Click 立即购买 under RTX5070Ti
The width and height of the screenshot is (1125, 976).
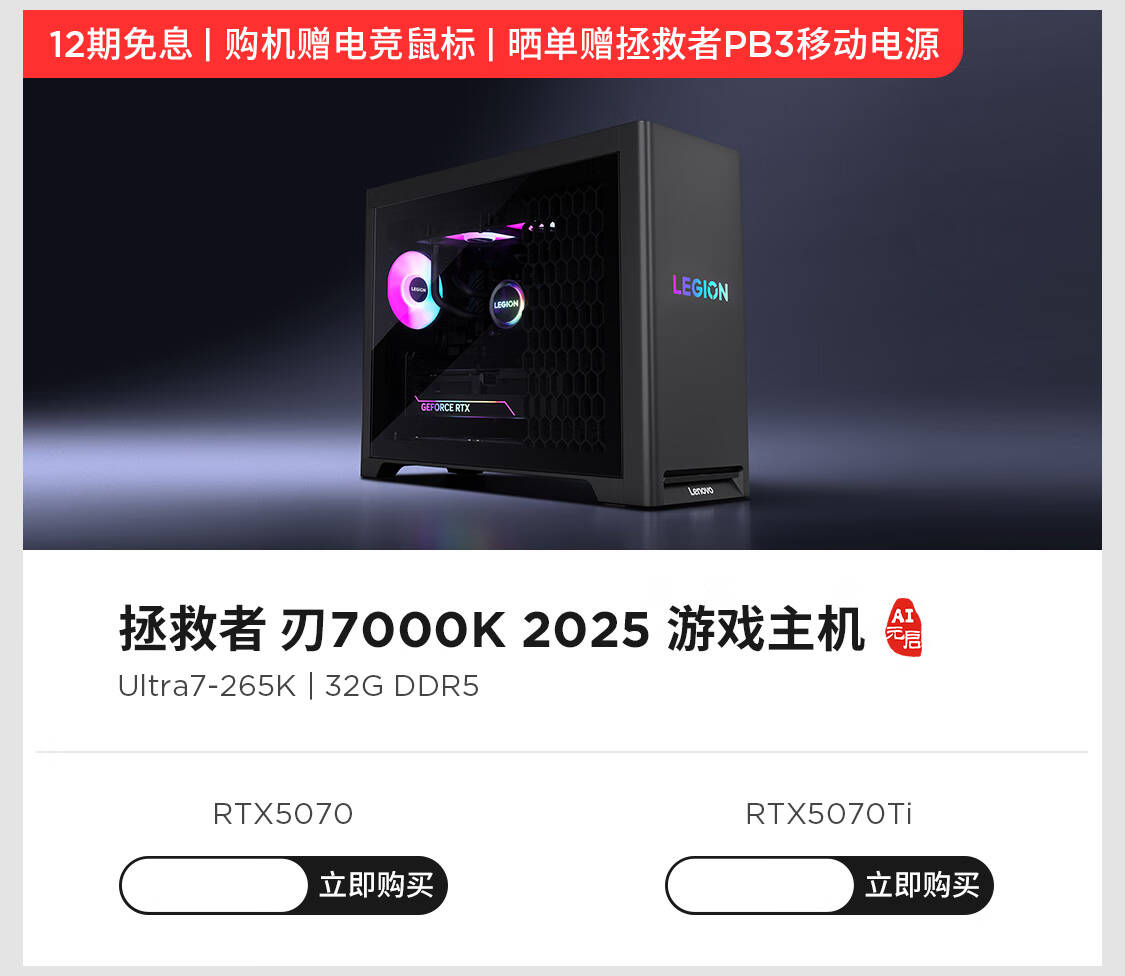922,885
